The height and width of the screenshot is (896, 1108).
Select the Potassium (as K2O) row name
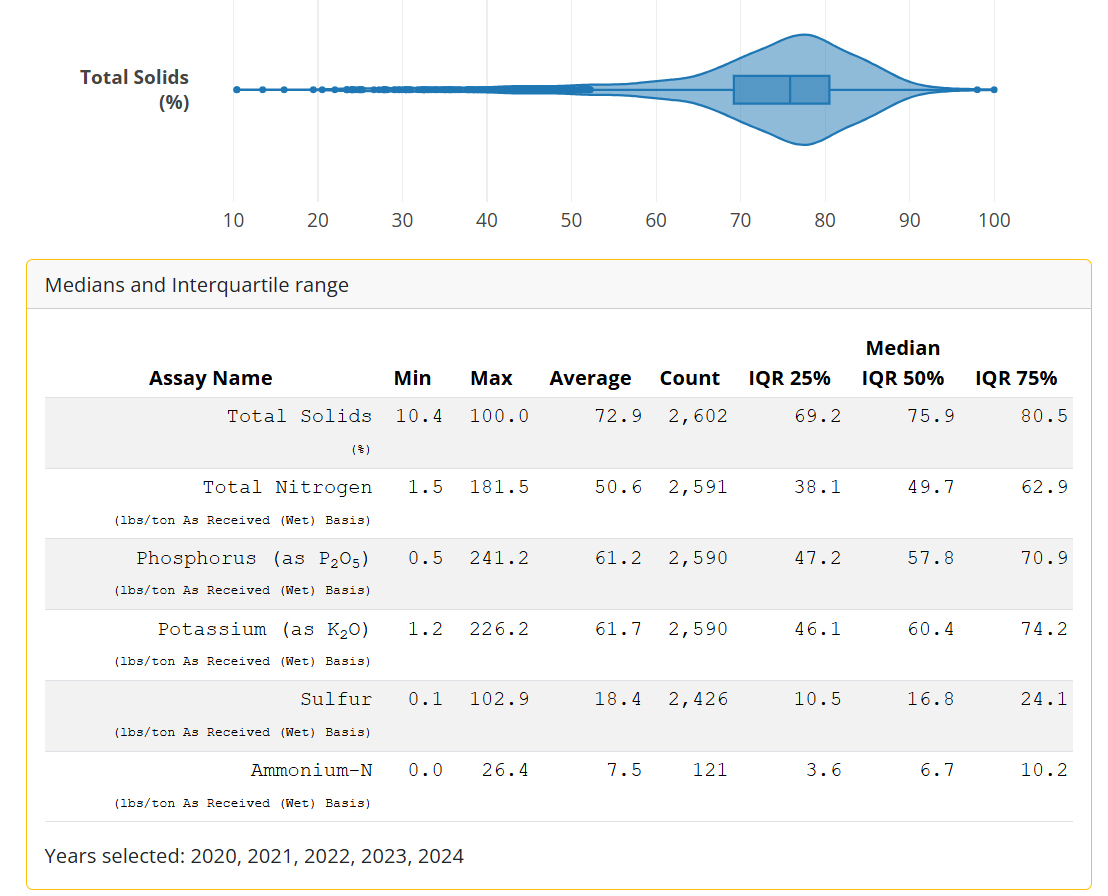pos(264,629)
